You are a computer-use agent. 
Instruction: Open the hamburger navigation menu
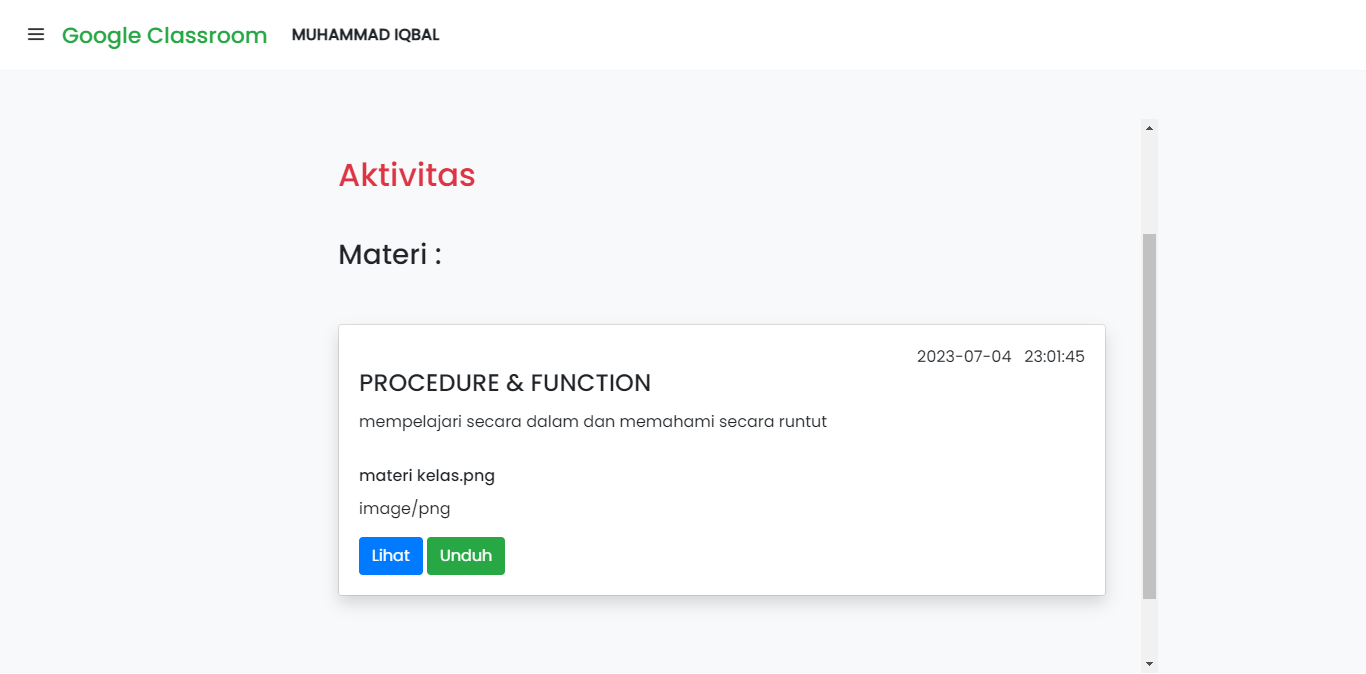click(36, 35)
